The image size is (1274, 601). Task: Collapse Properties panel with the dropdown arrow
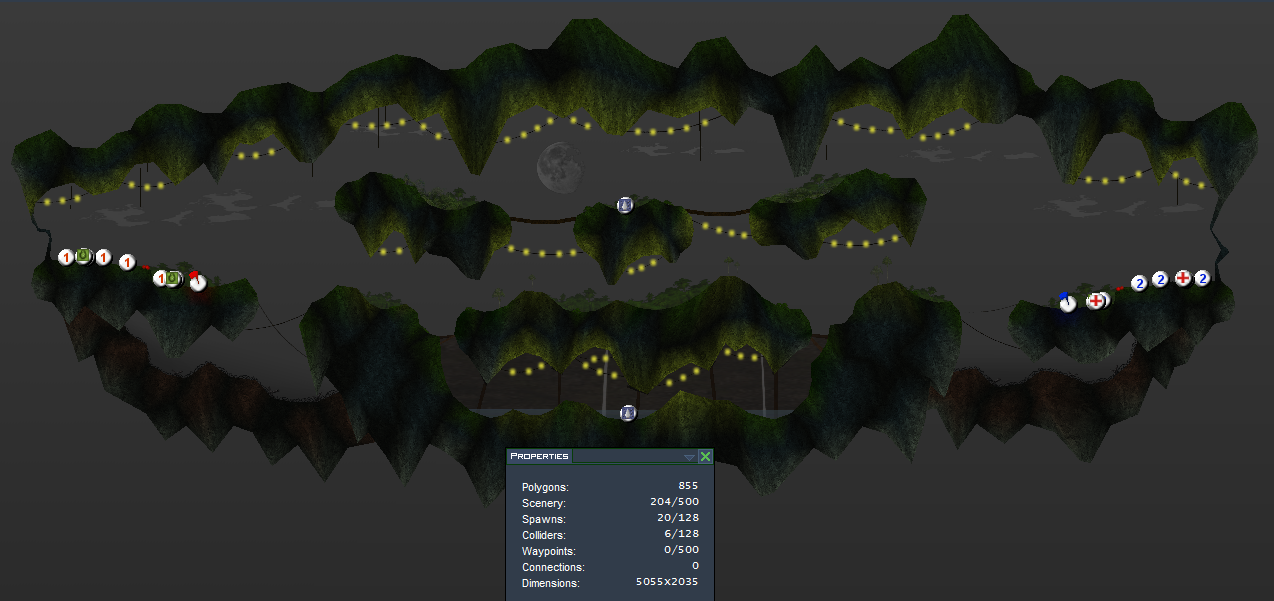[689, 457]
